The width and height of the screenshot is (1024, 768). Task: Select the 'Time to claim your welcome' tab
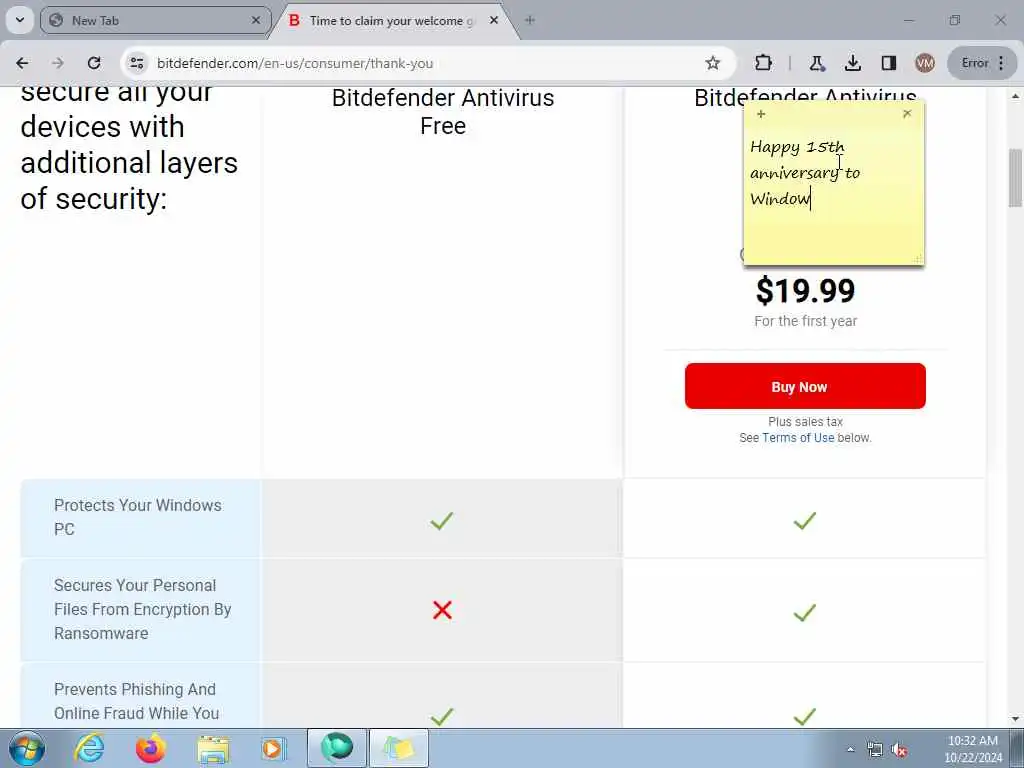pos(391,20)
